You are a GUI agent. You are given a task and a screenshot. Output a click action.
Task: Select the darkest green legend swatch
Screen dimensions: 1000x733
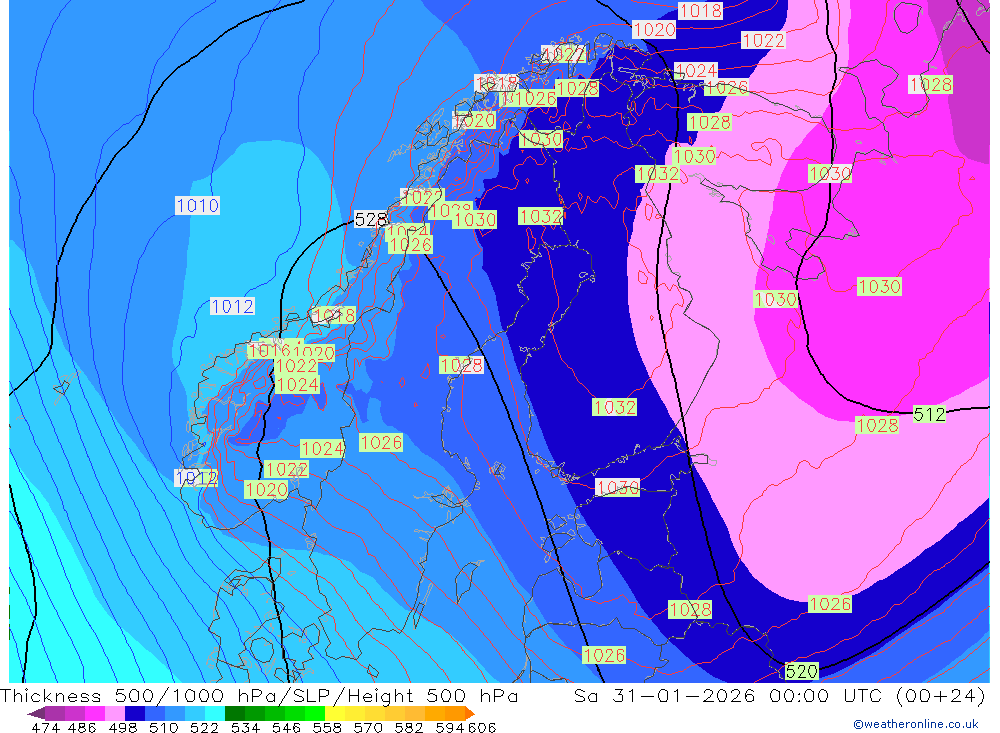point(235,713)
